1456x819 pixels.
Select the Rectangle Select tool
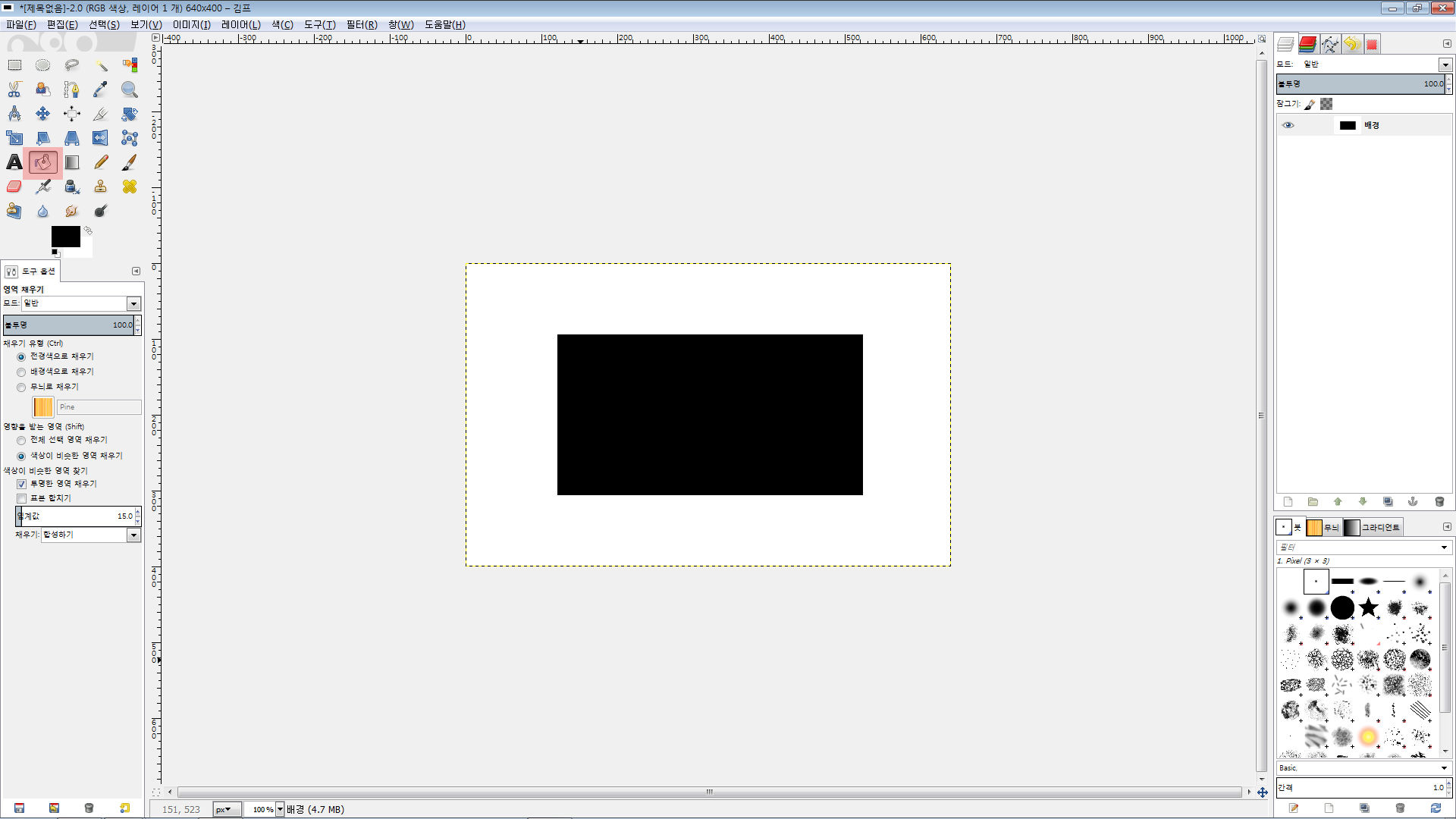coord(14,65)
